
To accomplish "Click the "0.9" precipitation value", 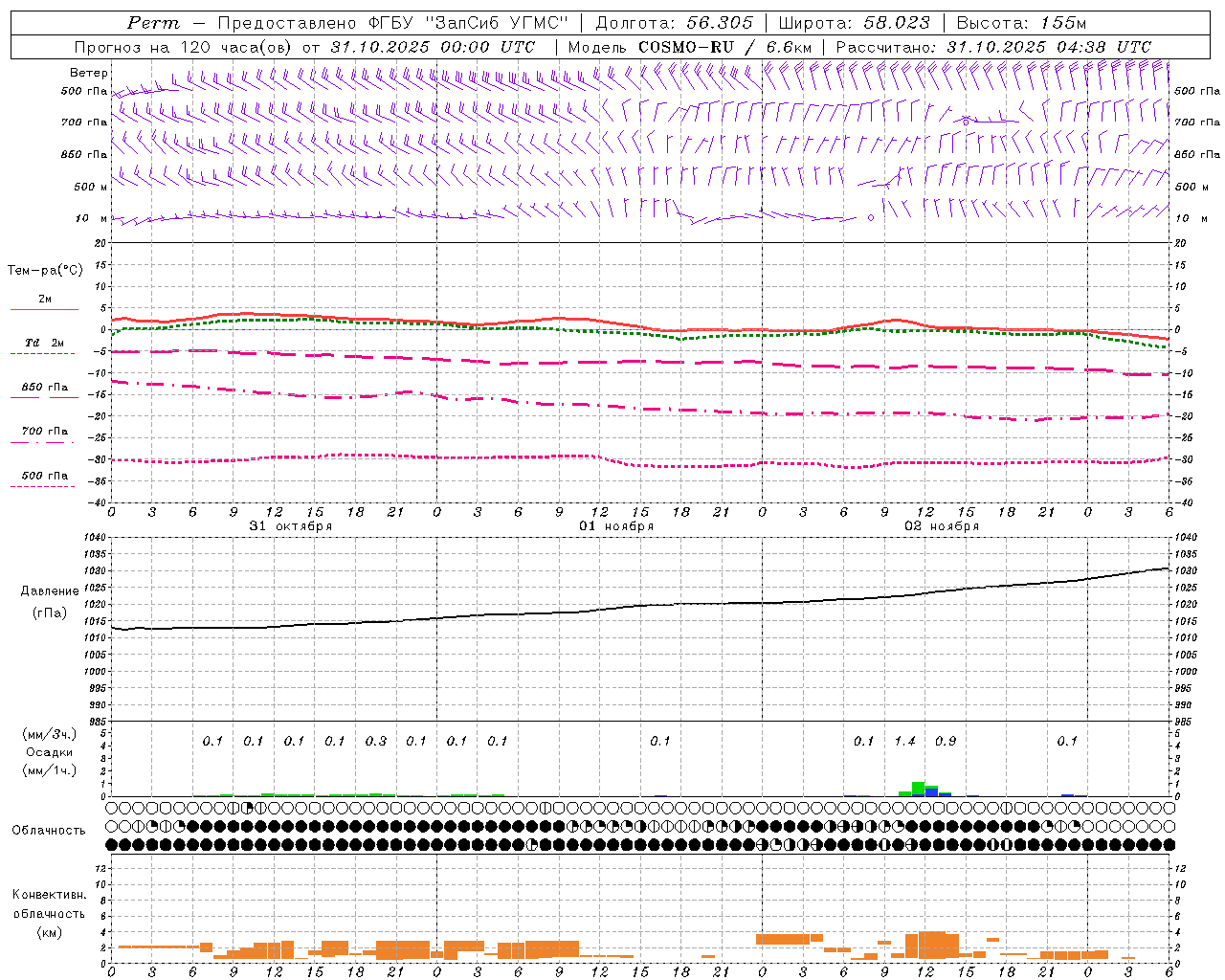I will pos(946,741).
